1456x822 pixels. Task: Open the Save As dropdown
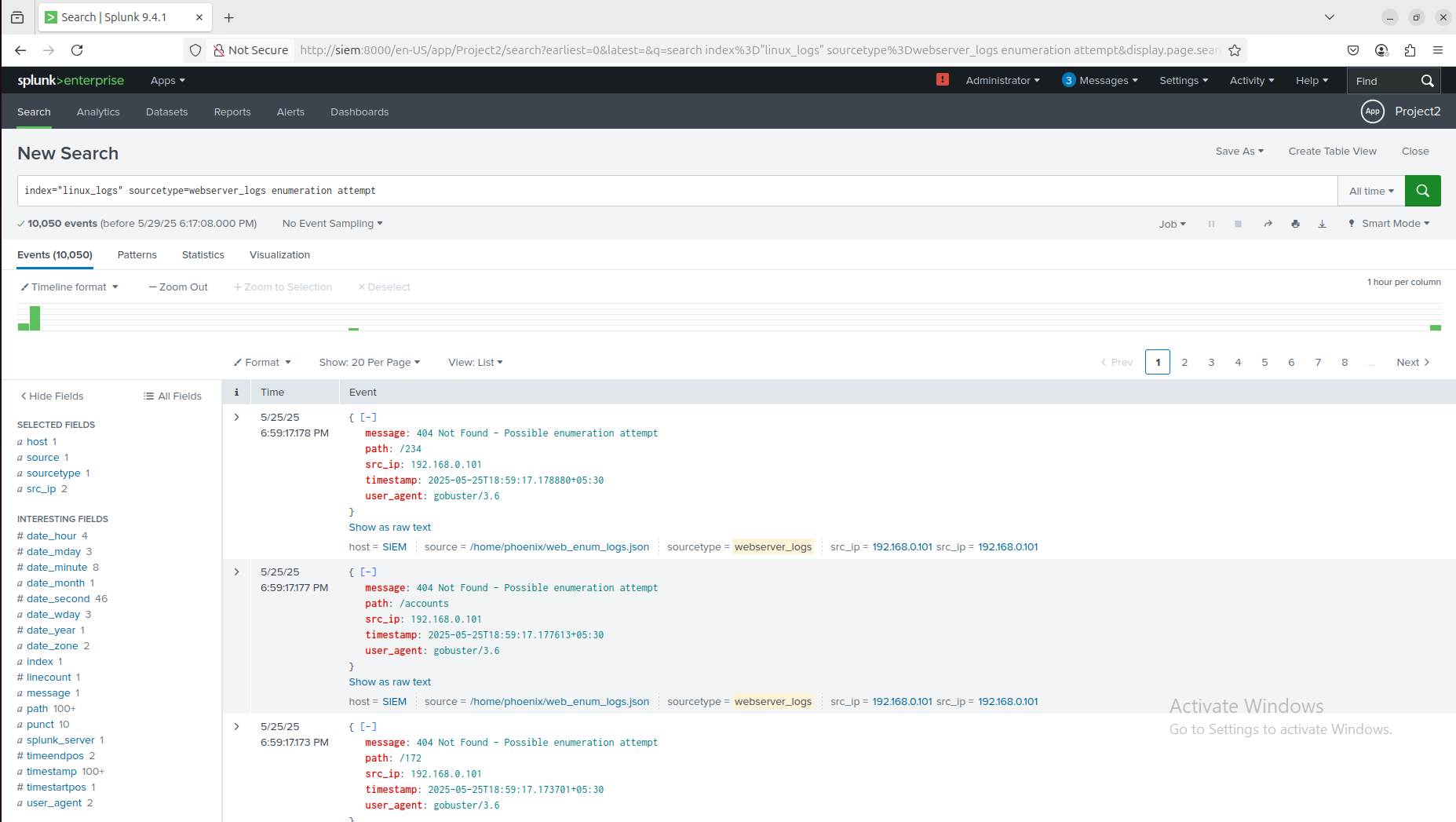[x=1239, y=152]
